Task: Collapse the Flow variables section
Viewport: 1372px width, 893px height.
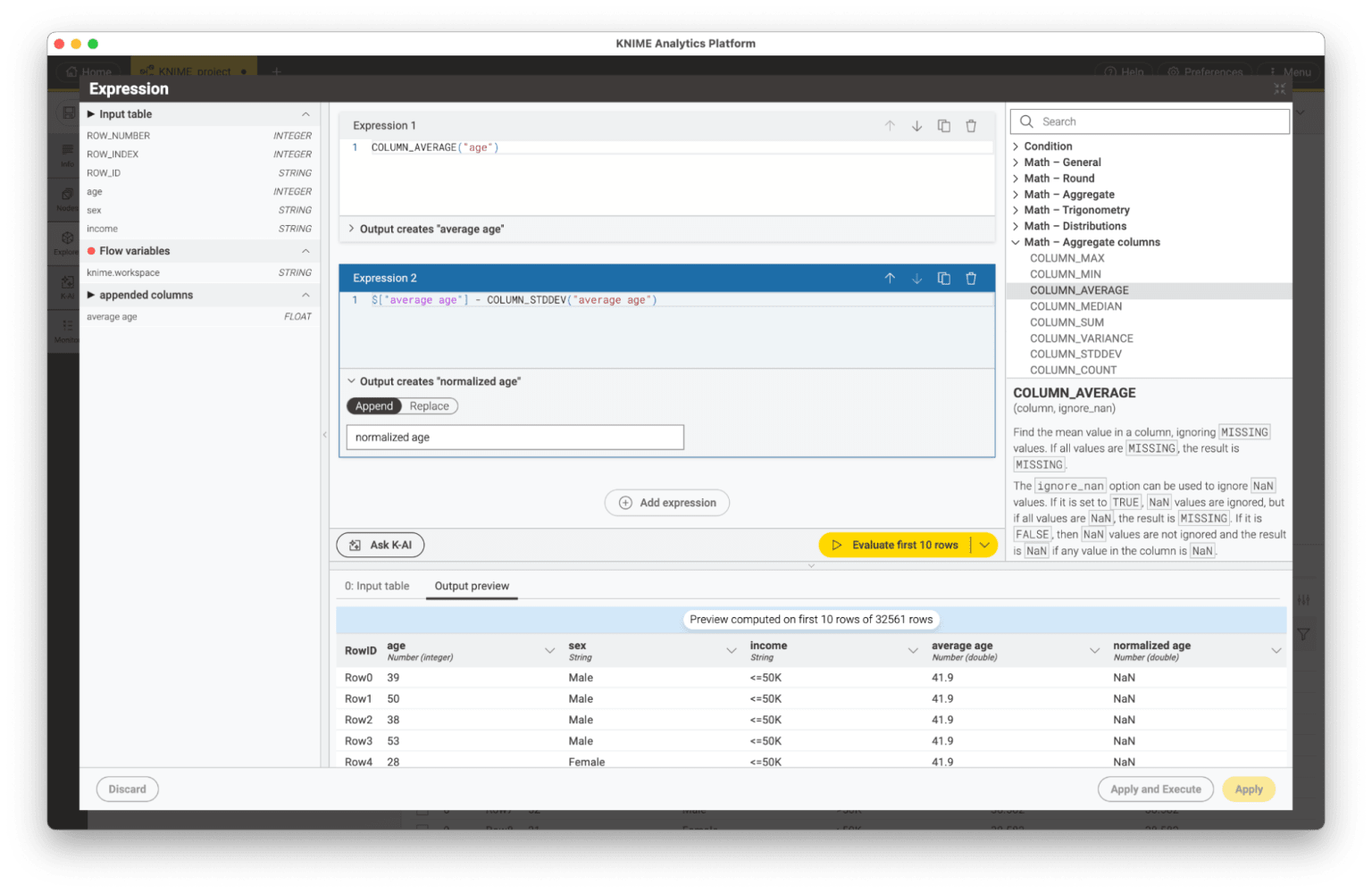Action: (305, 251)
